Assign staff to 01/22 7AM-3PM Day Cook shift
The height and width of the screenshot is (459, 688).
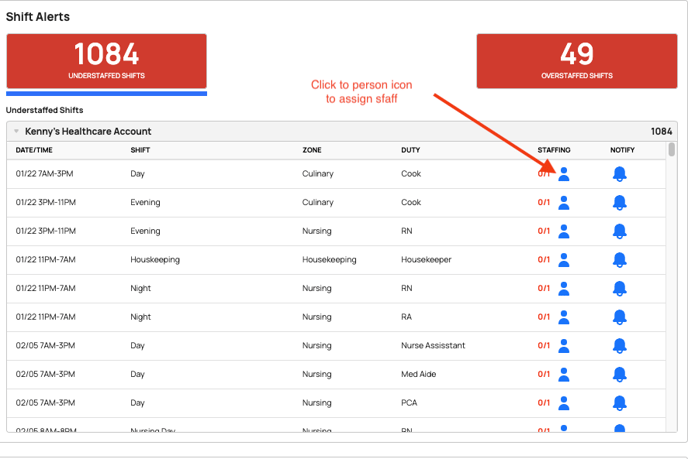pyautogui.click(x=564, y=174)
